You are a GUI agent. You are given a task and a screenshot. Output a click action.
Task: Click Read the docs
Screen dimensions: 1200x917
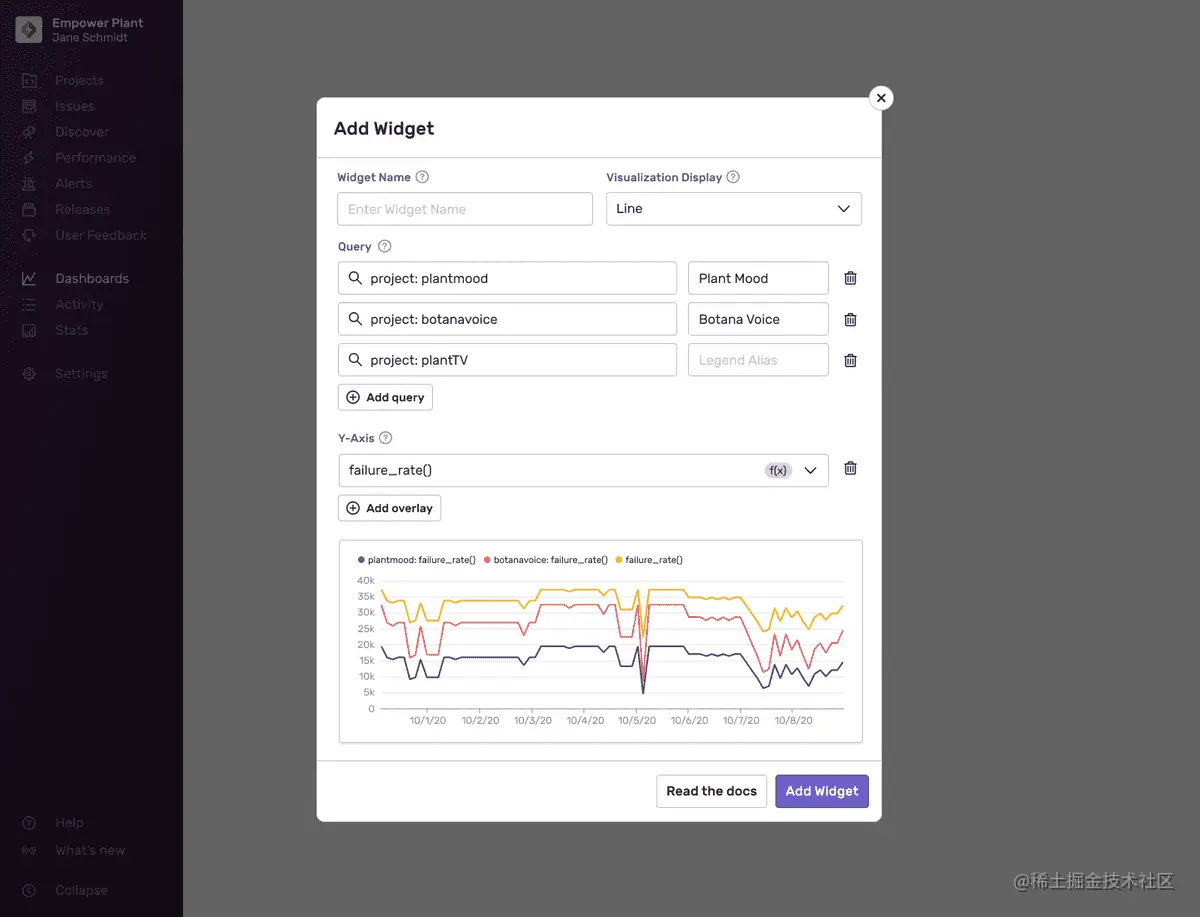[x=711, y=790]
